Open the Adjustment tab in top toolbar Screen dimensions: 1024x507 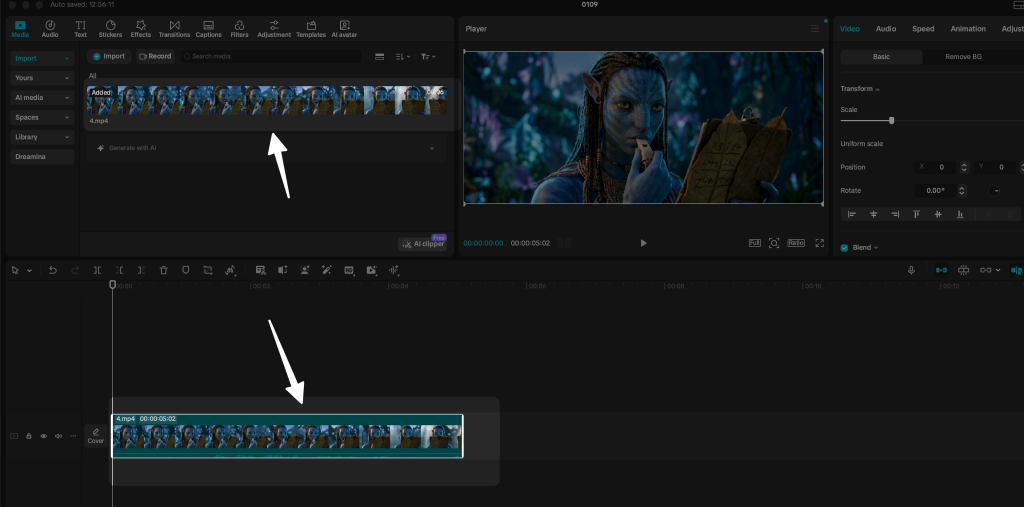pyautogui.click(x=274, y=29)
